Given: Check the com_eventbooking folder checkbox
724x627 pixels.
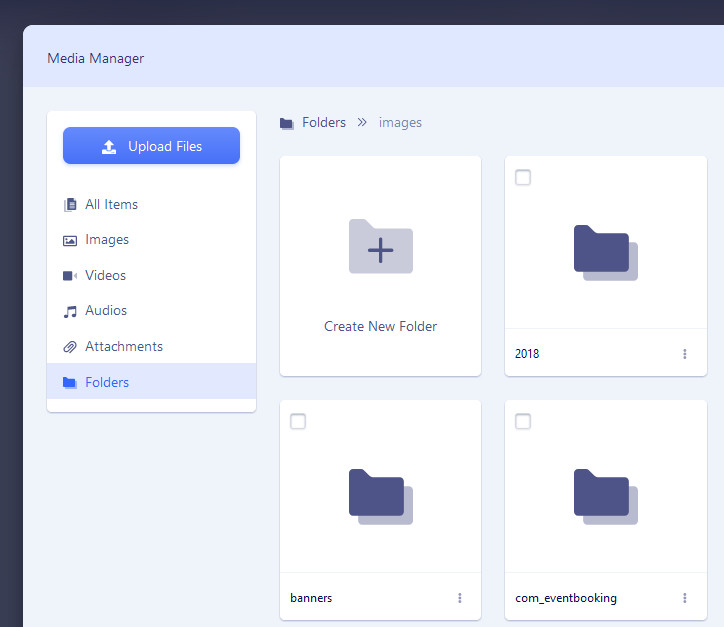Looking at the screenshot, I should (523, 422).
